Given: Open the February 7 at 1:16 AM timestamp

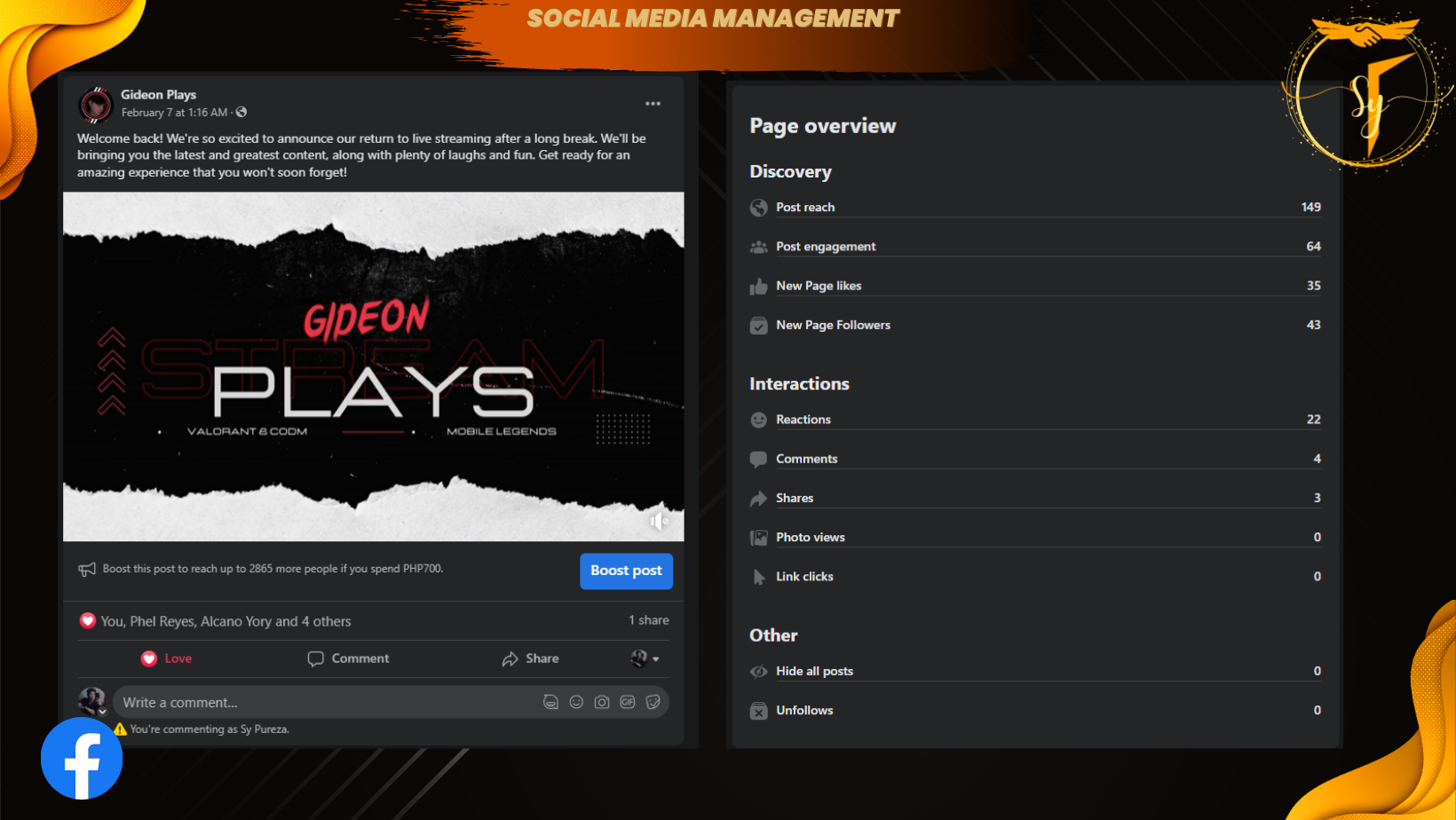Looking at the screenshot, I should [x=175, y=113].
